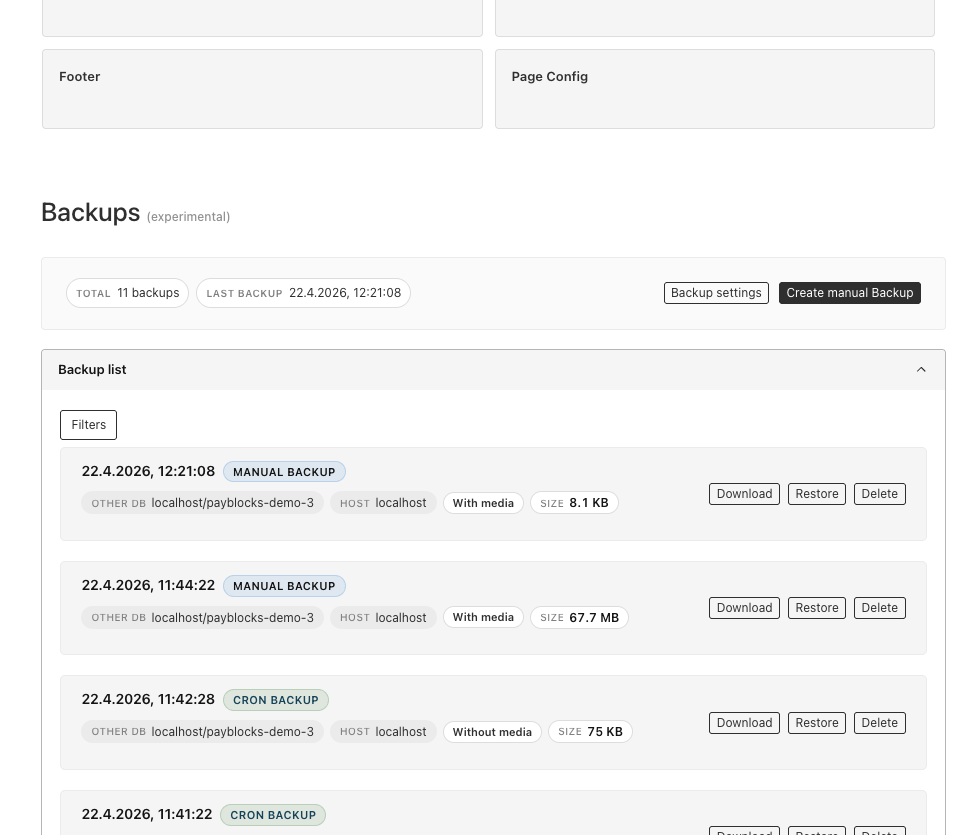Viewport: 976px width, 835px height.
Task: Click Create manual Backup button
Action: pos(850,293)
